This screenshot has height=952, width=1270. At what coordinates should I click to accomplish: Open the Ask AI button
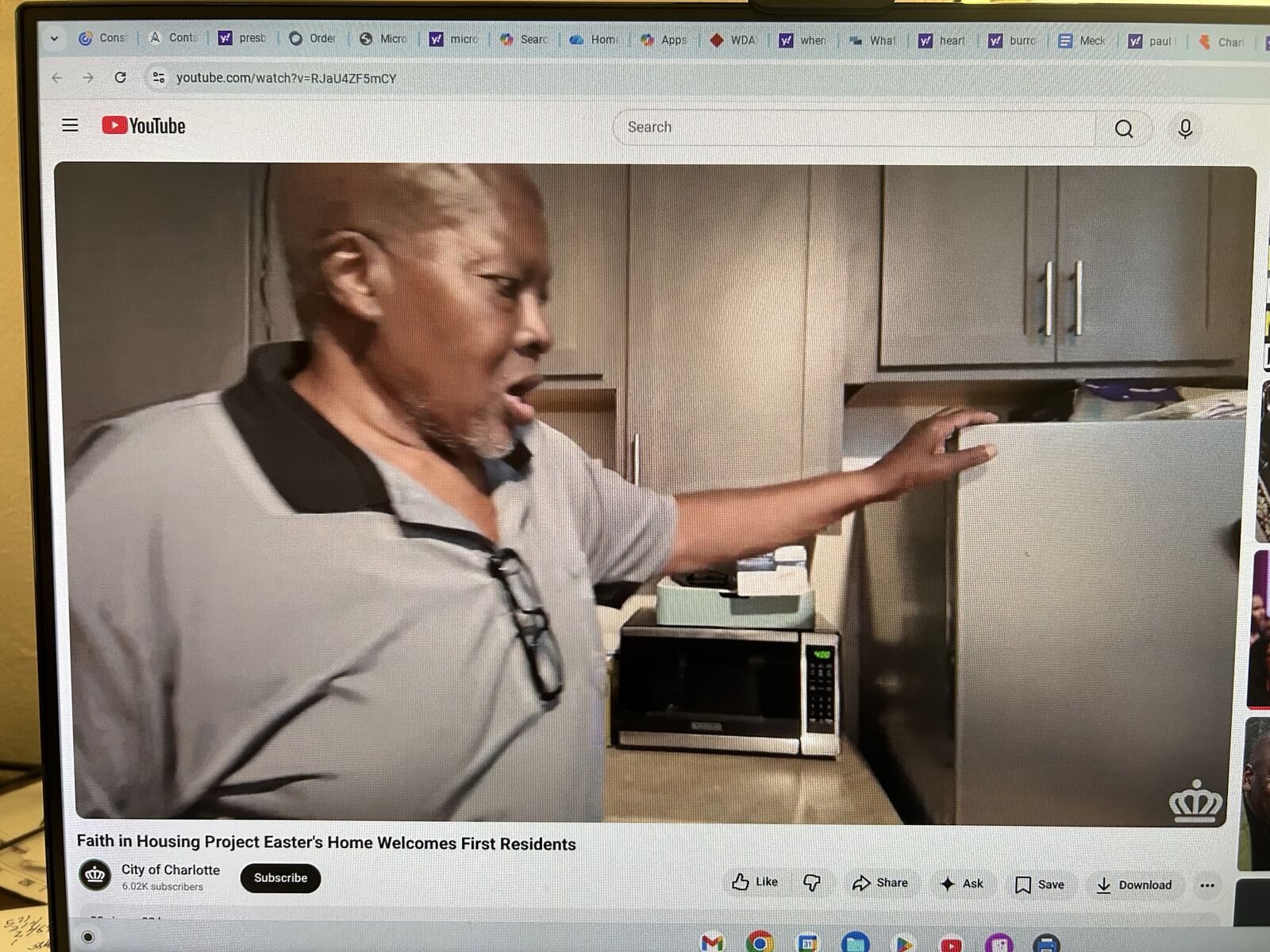[x=962, y=884]
